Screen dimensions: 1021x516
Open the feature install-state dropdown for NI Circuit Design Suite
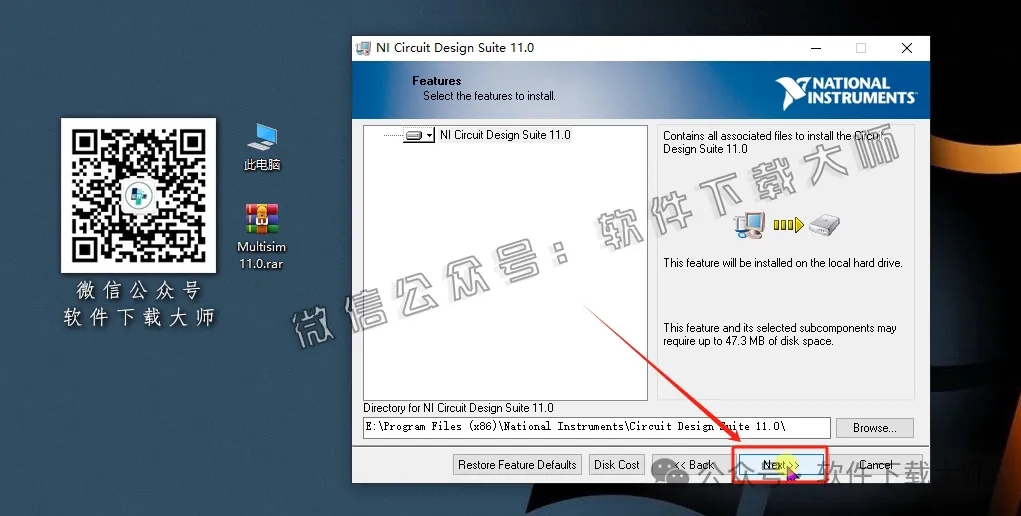point(419,136)
